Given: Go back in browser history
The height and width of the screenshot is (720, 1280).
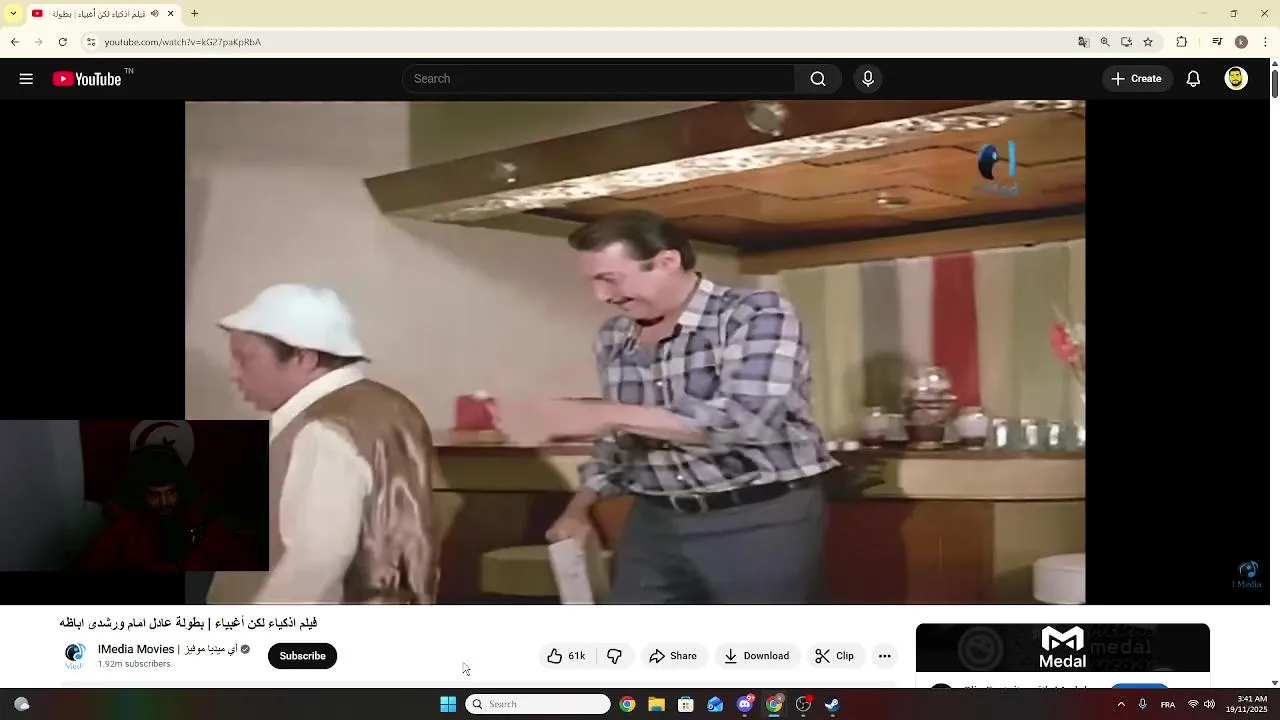Looking at the screenshot, I should point(14,42).
